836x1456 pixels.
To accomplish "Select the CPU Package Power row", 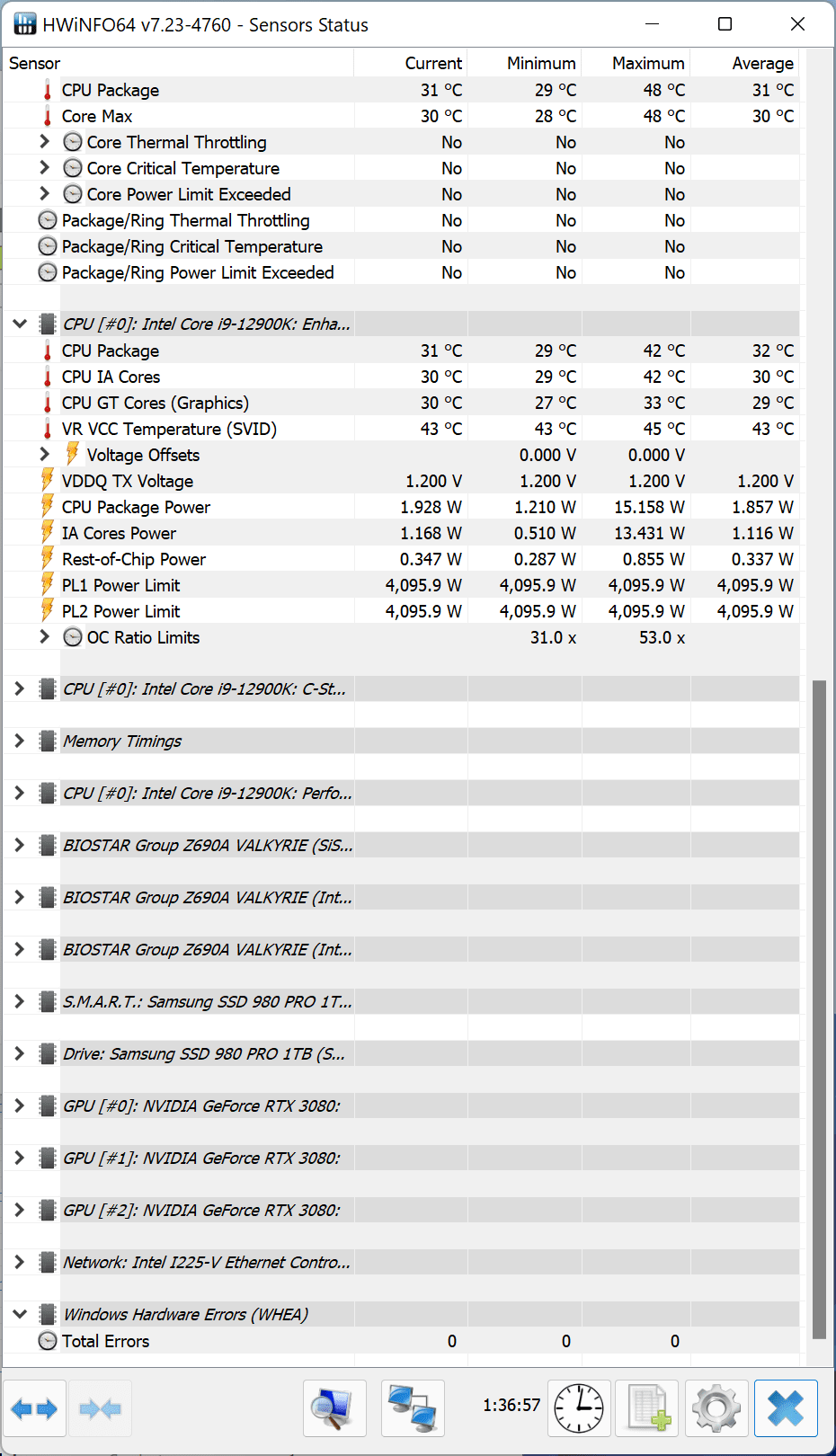I will pos(136,508).
